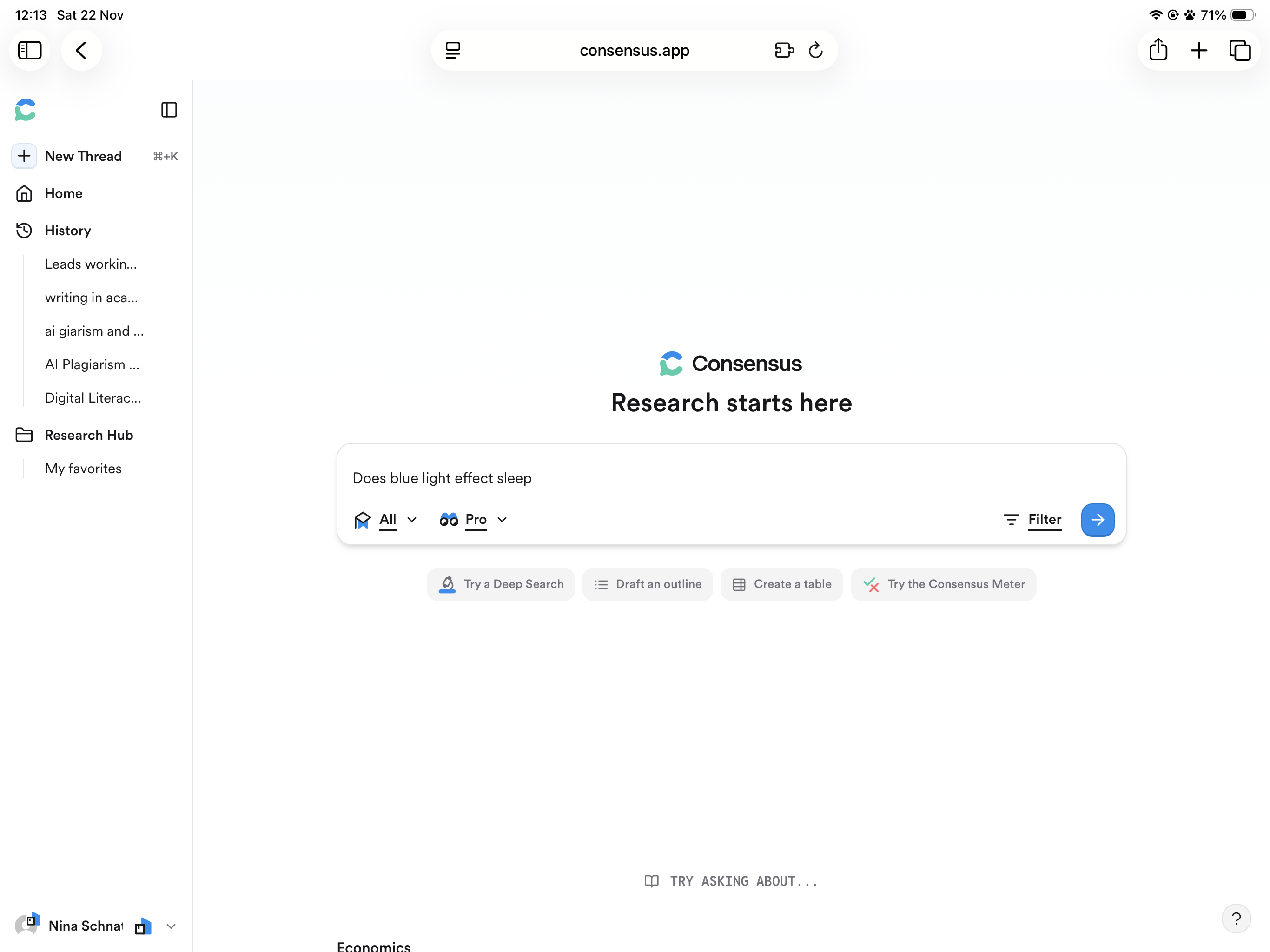Toggle Safari's sidebar button

pos(30,51)
